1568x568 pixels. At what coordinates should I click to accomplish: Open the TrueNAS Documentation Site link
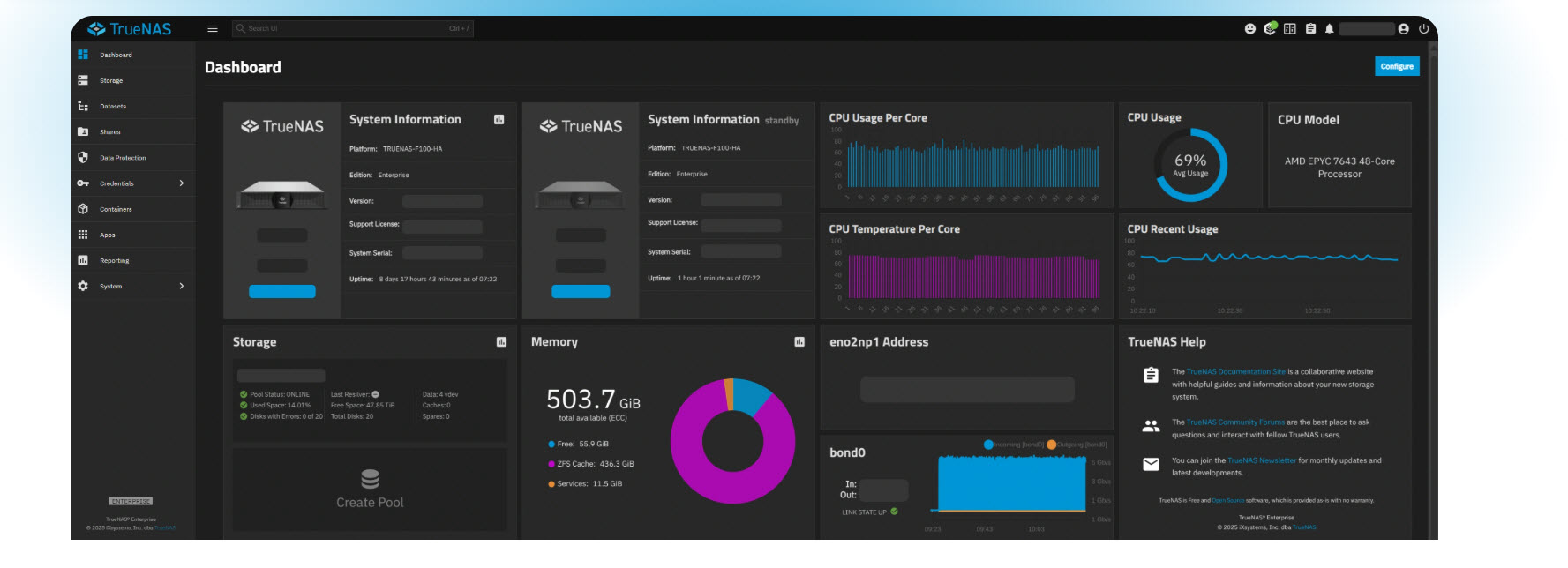point(1235,372)
